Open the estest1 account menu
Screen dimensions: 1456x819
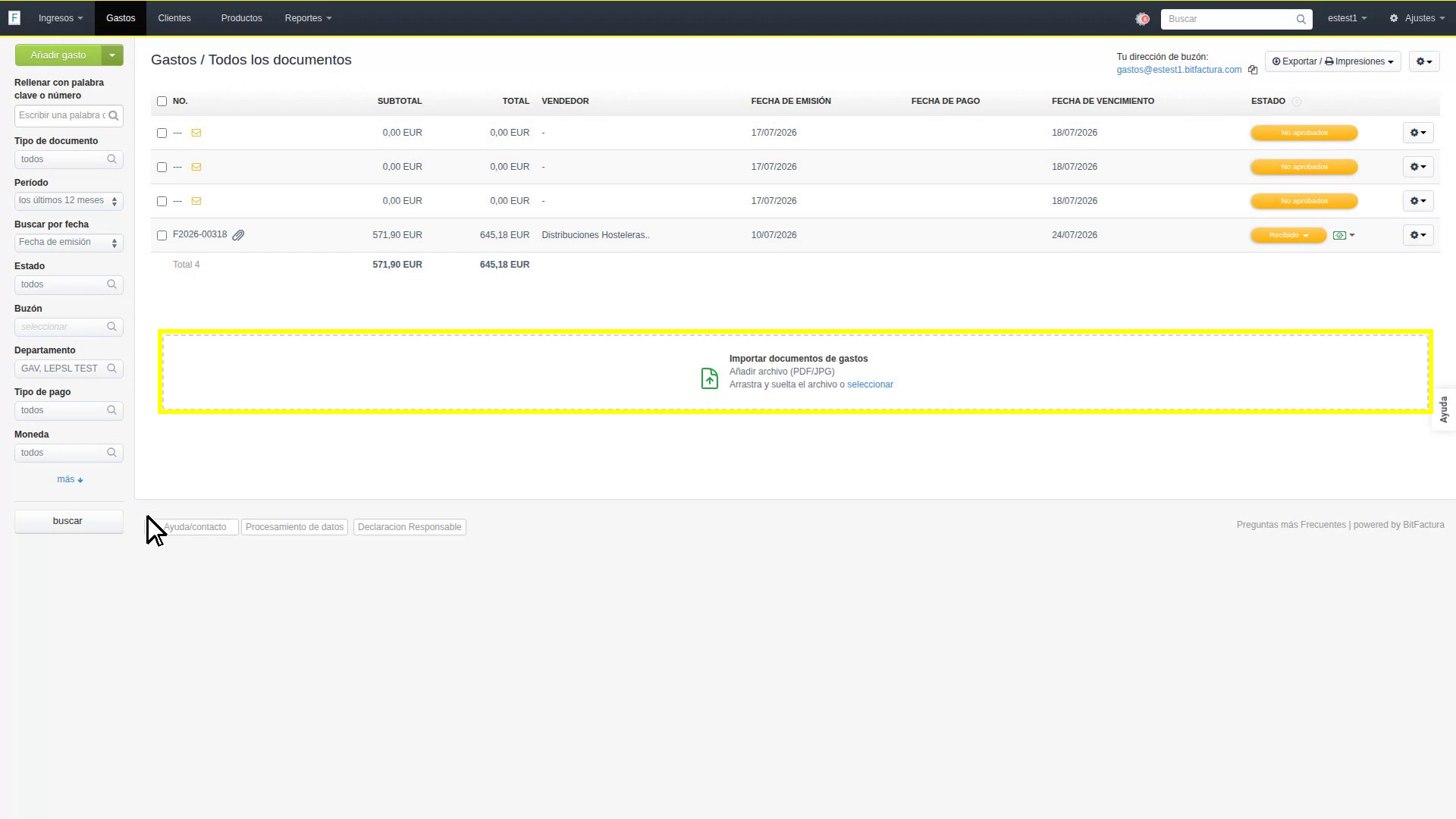tap(1347, 18)
